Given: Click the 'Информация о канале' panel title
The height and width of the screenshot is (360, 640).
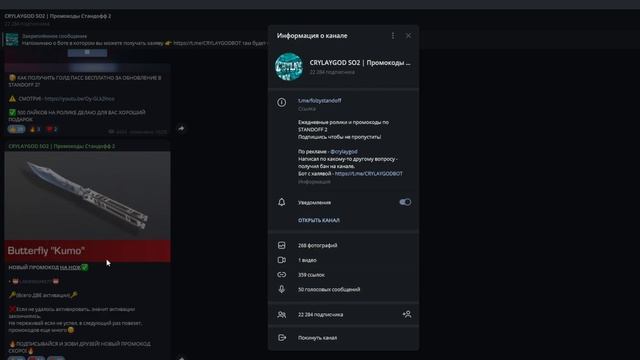Looking at the screenshot, I should coord(312,36).
